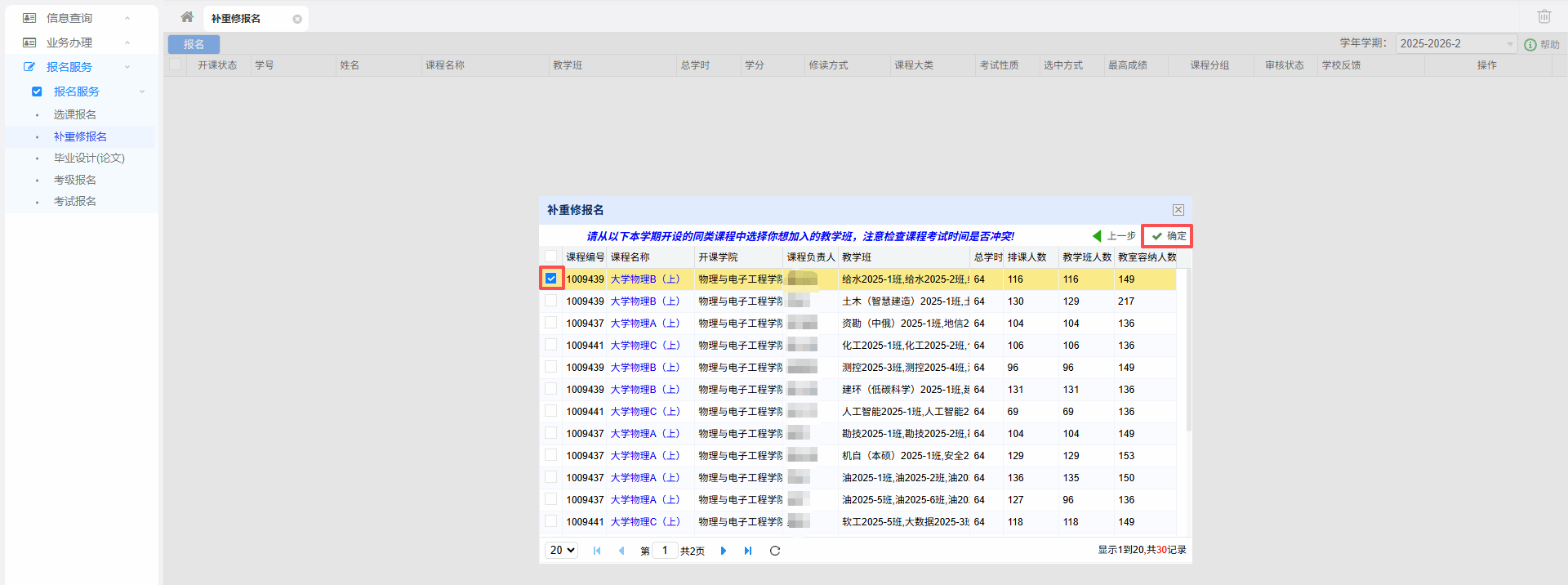Open the 学年学期 dropdown
The width and height of the screenshot is (1568, 585).
click(1456, 44)
